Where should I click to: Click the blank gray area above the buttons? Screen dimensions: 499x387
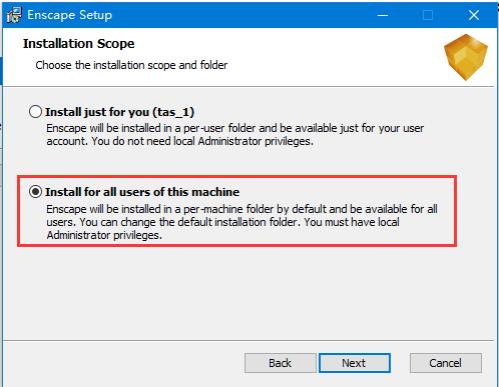(x=248, y=293)
